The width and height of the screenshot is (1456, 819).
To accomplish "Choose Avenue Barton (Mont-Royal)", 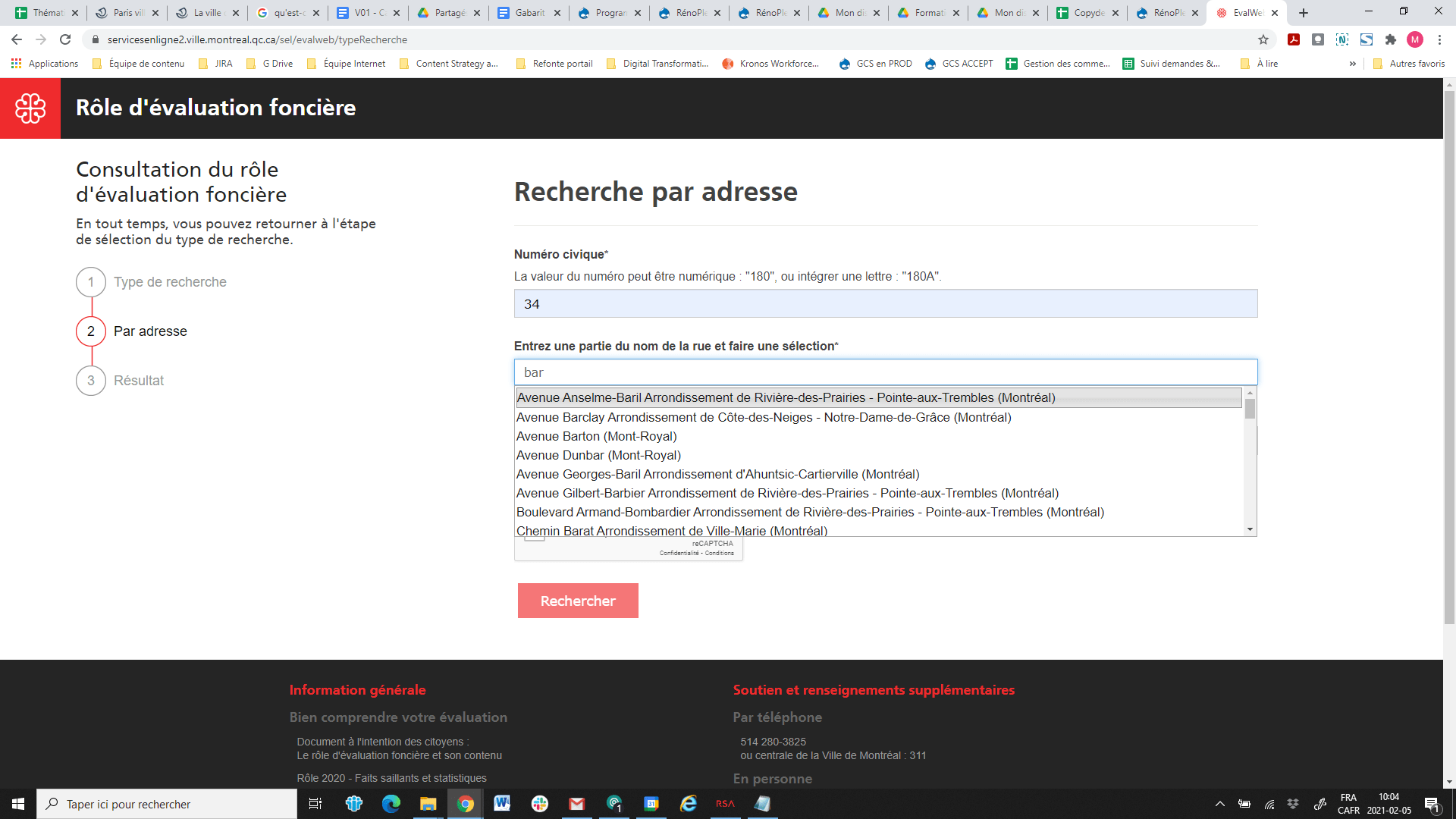I will [x=878, y=436].
